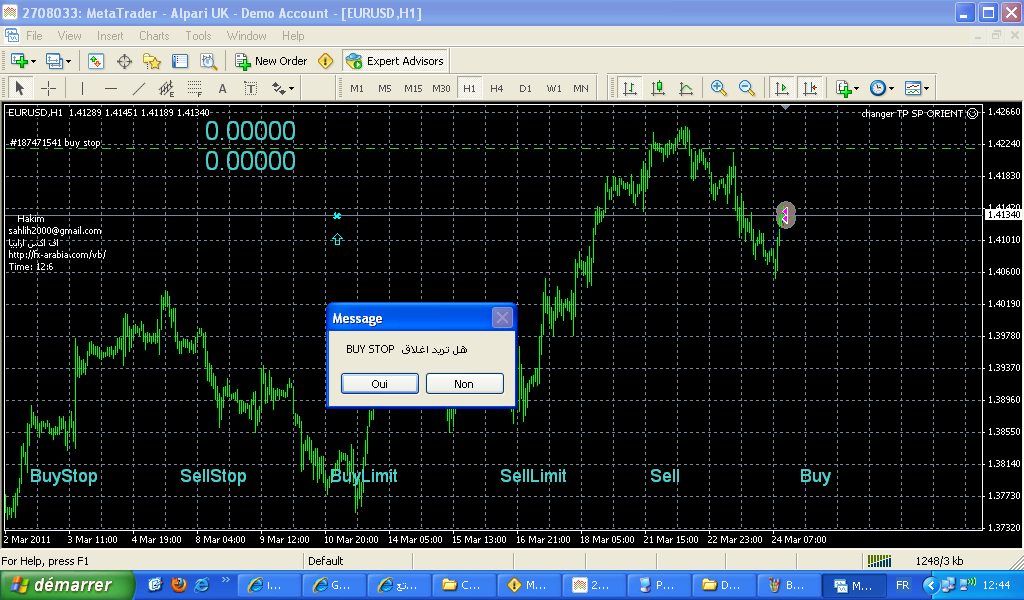Click the New Chart icon

(x=20, y=61)
